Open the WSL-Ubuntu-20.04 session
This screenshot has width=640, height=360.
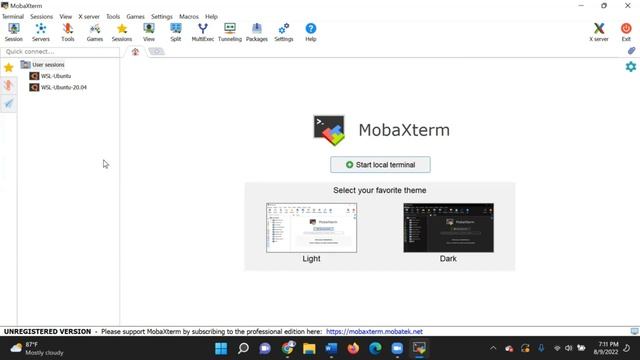coord(58,87)
